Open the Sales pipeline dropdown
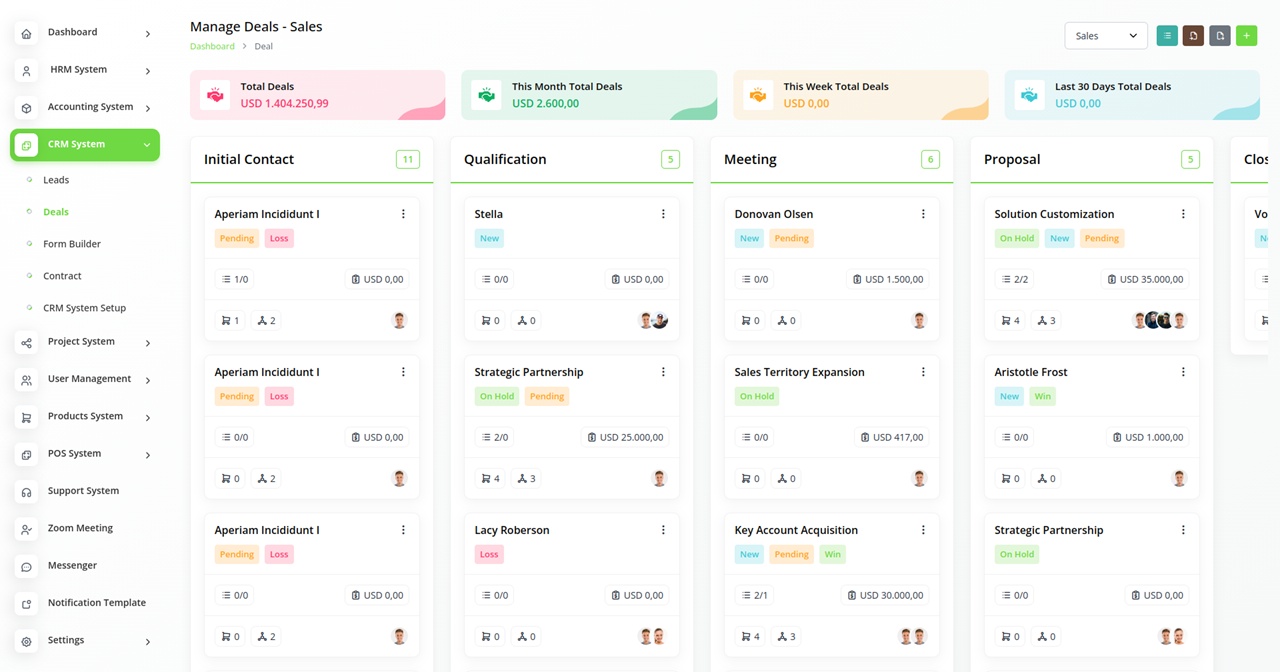The image size is (1280, 672). coord(1105,36)
